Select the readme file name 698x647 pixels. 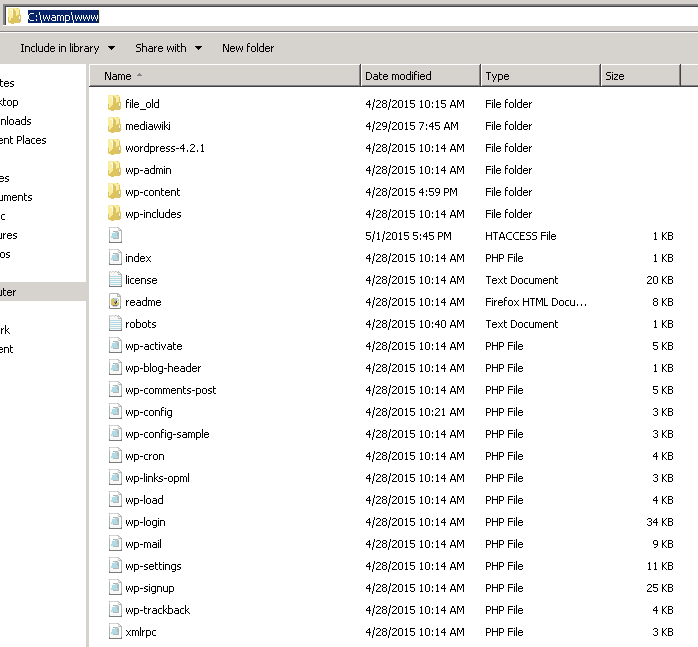point(143,302)
